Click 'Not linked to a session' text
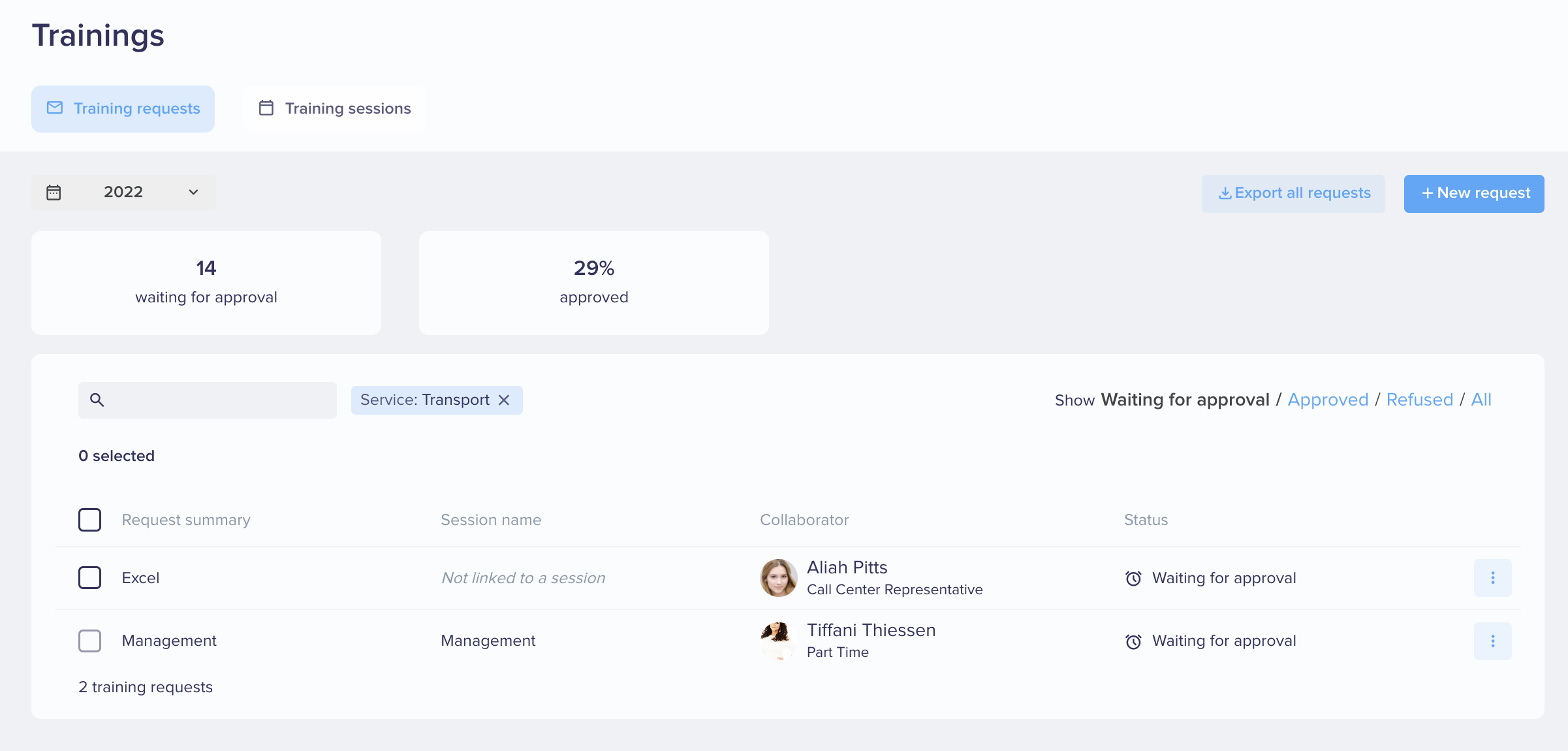Viewport: 1568px width, 751px height. click(x=523, y=578)
